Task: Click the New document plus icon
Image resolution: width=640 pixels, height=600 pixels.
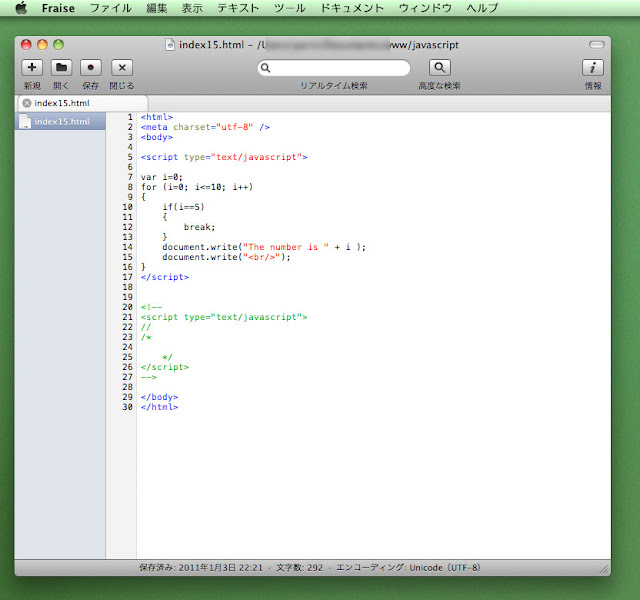Action: pyautogui.click(x=32, y=67)
